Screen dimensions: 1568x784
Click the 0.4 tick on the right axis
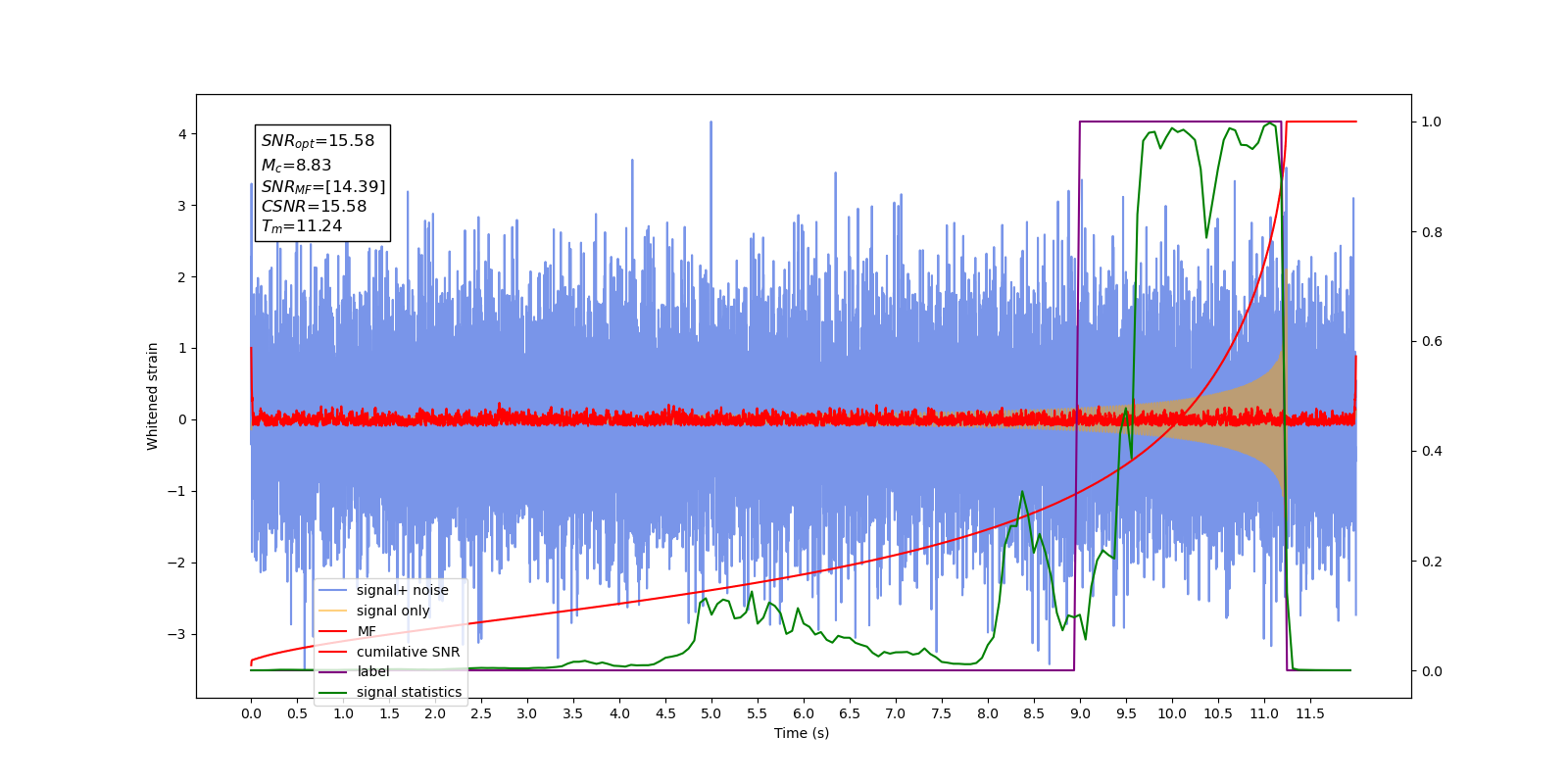(x=1432, y=452)
